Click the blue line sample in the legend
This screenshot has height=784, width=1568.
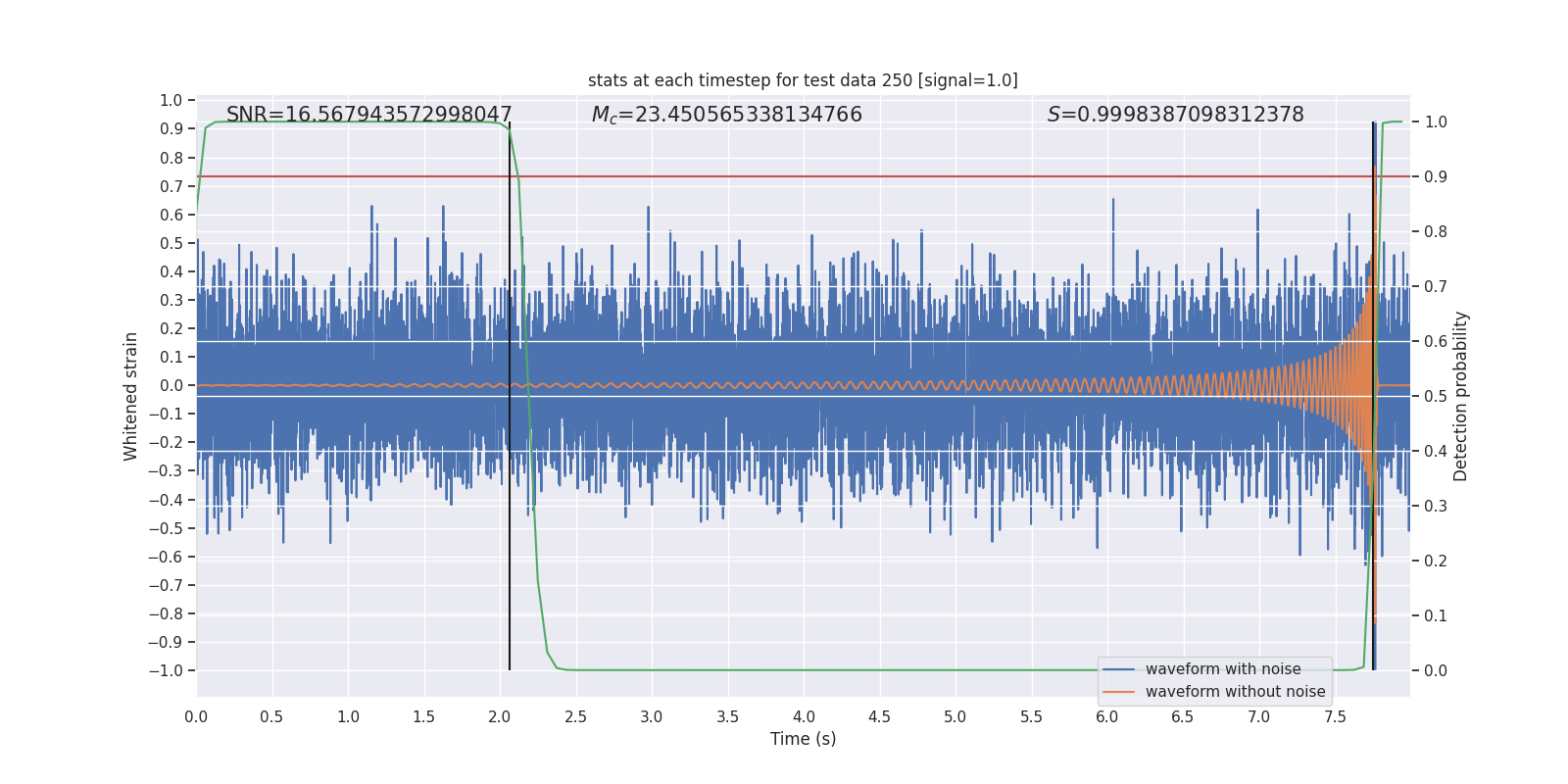[1119, 669]
